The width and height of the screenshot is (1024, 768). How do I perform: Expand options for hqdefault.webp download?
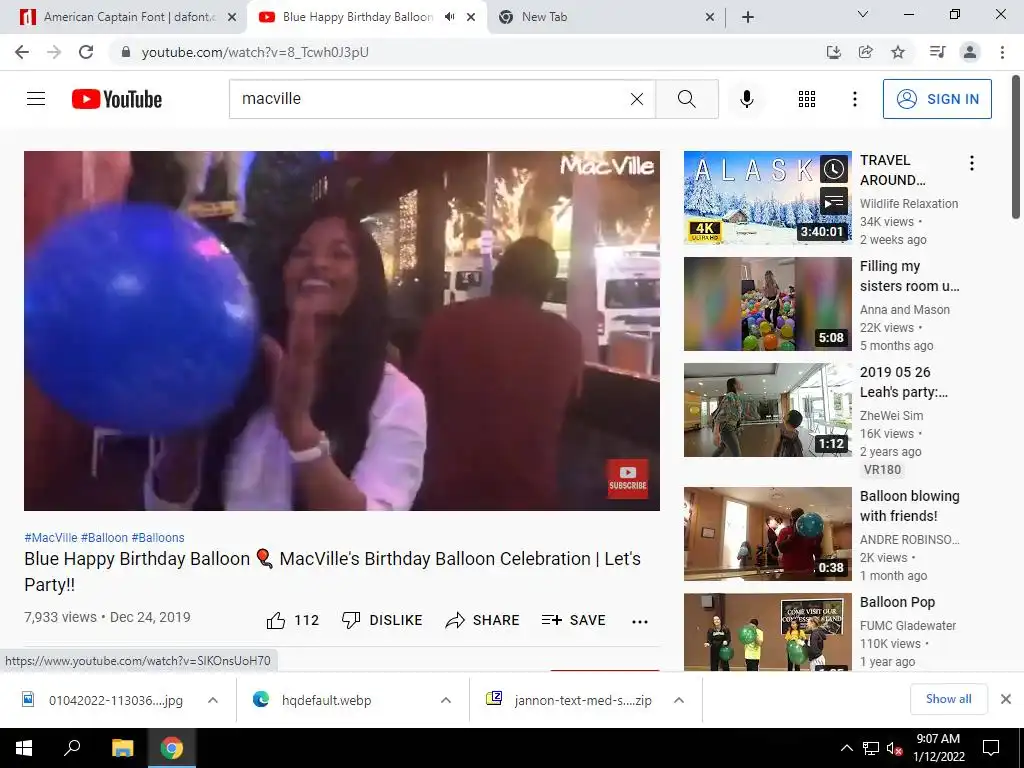tap(446, 700)
